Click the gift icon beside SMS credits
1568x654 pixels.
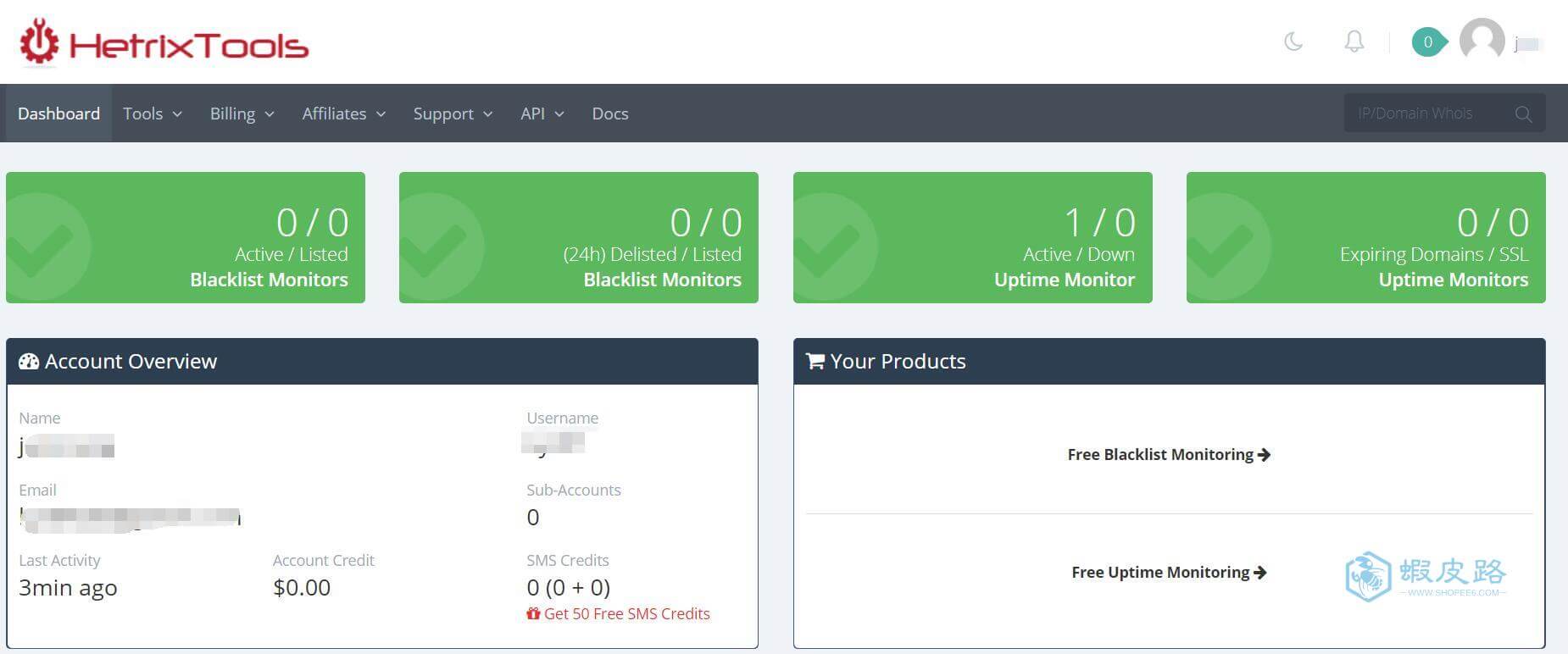click(533, 613)
